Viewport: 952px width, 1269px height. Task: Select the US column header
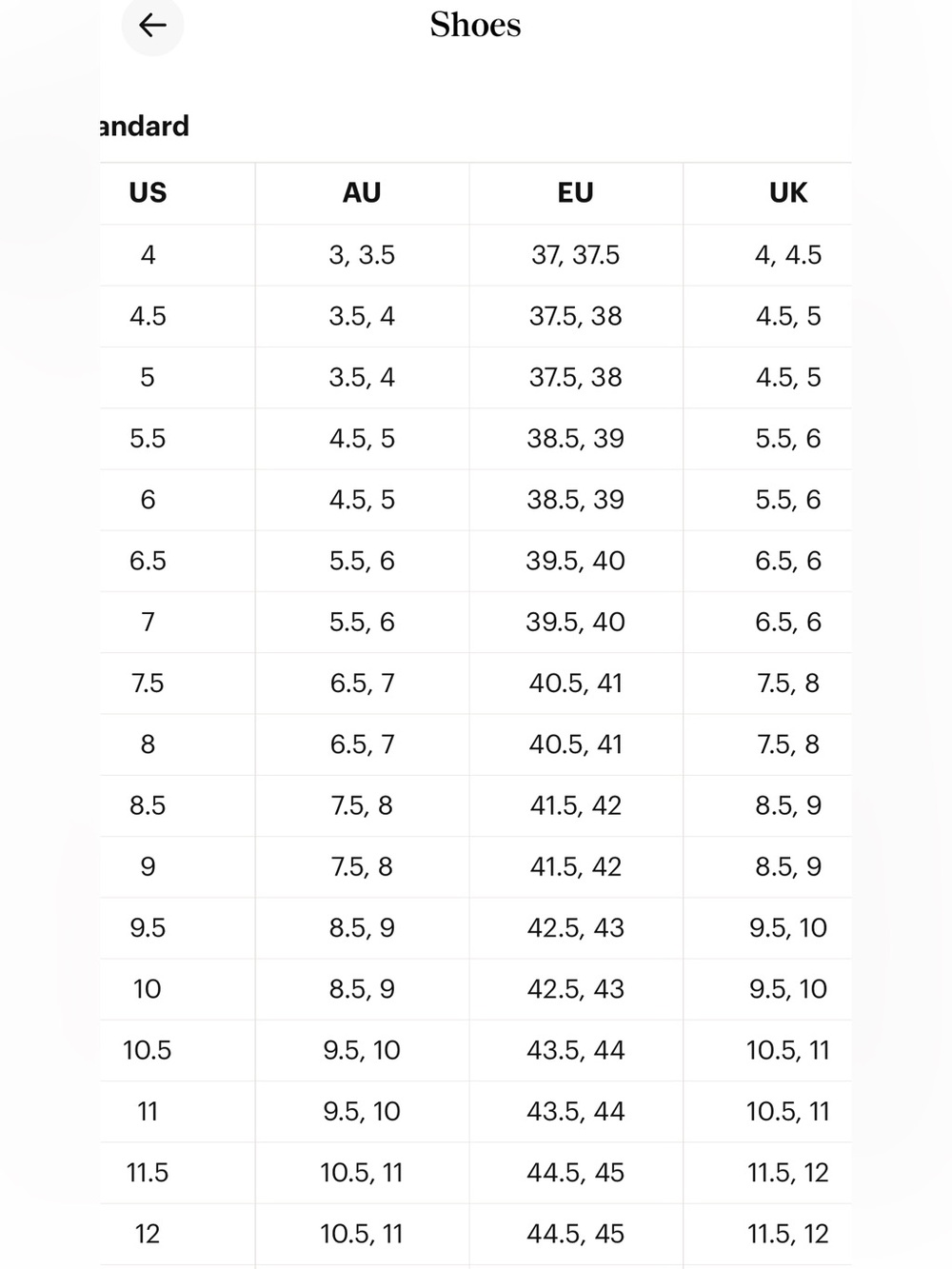pyautogui.click(x=148, y=193)
